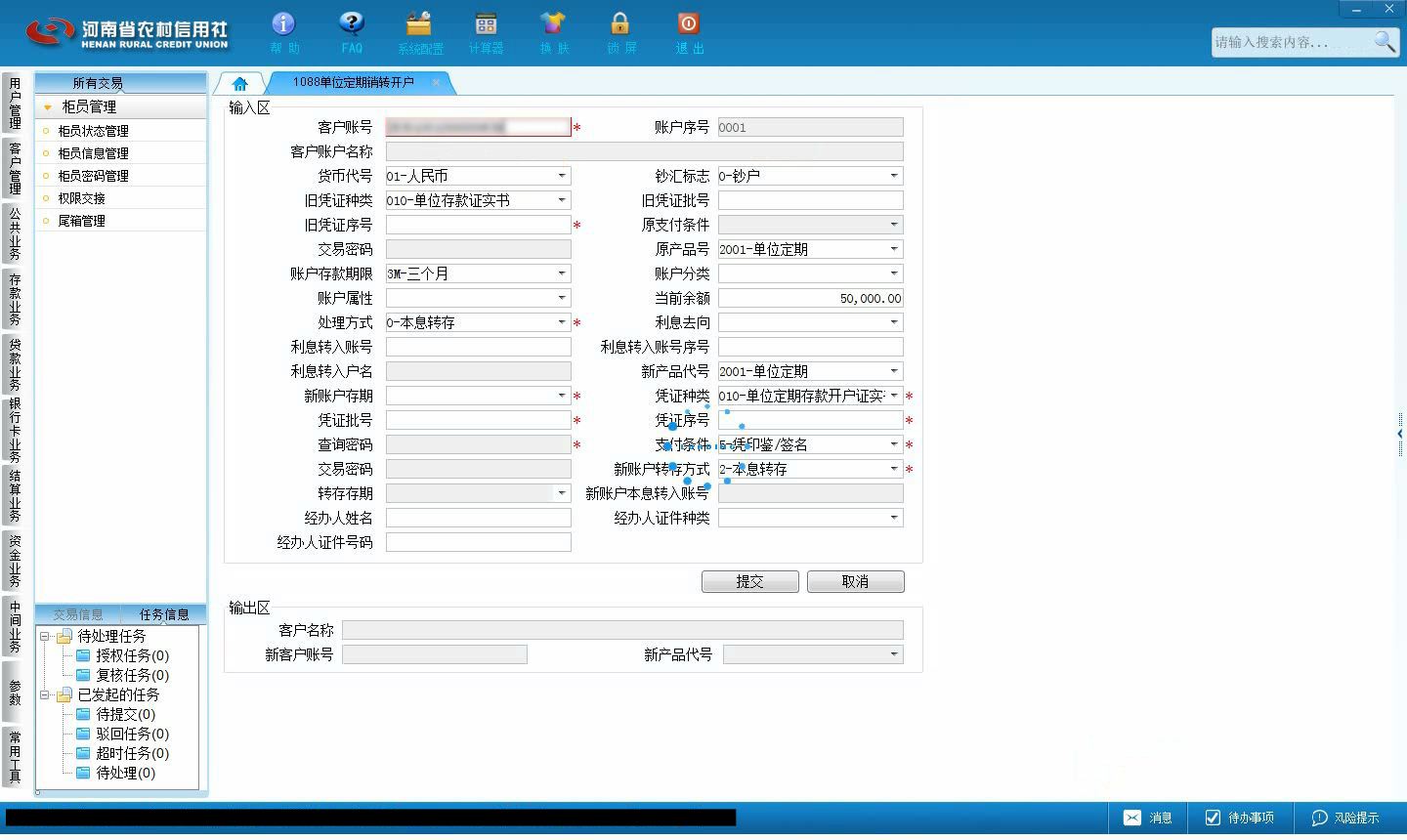Open the 账户存款期限 dropdown
1407x840 pixels.
click(x=562, y=273)
